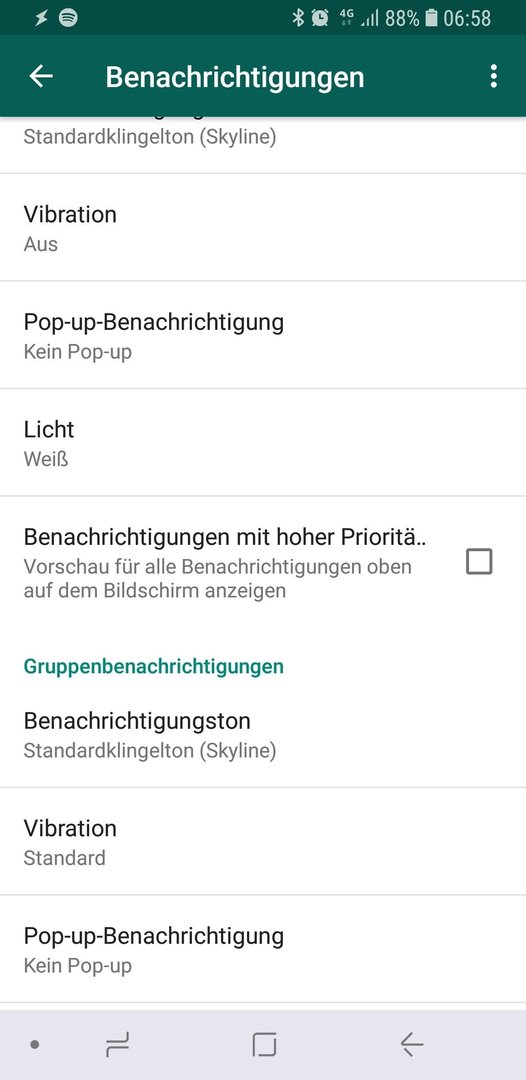The width and height of the screenshot is (526, 1080).
Task: Tap the back arrow in the header
Action: tap(41, 76)
